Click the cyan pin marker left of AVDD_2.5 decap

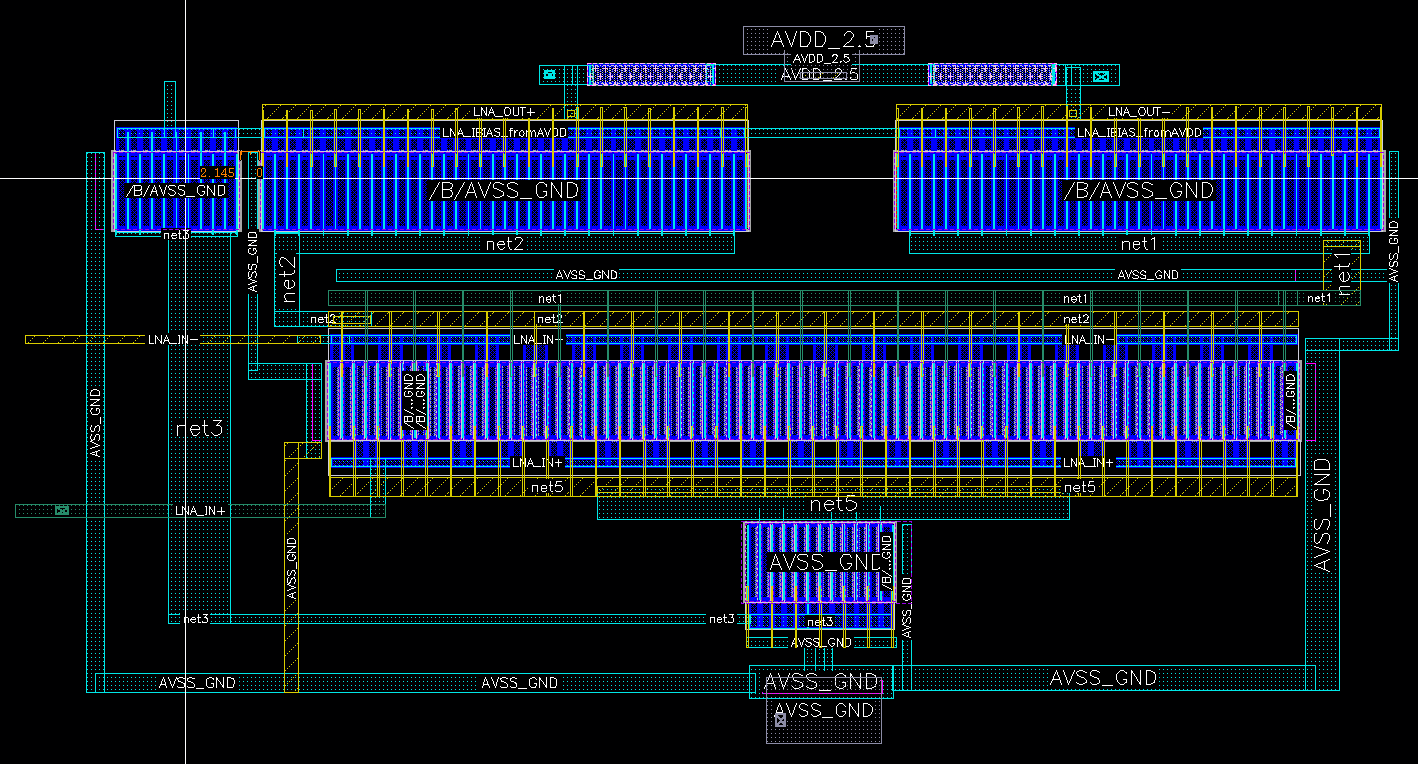548,74
